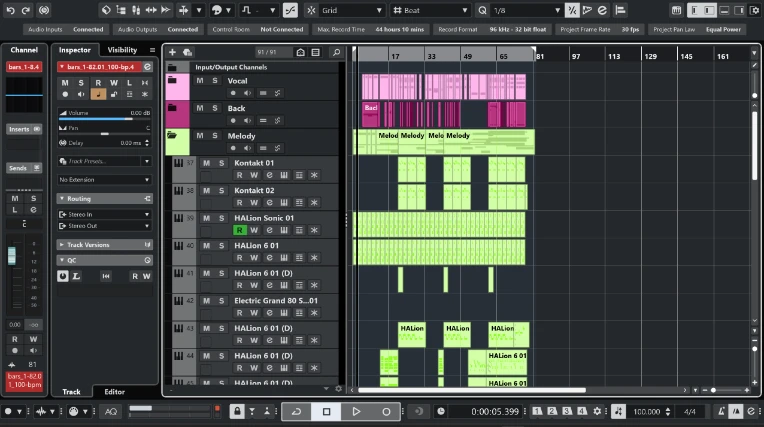Disable Read automation on HALion Sonic 01

(x=240, y=229)
